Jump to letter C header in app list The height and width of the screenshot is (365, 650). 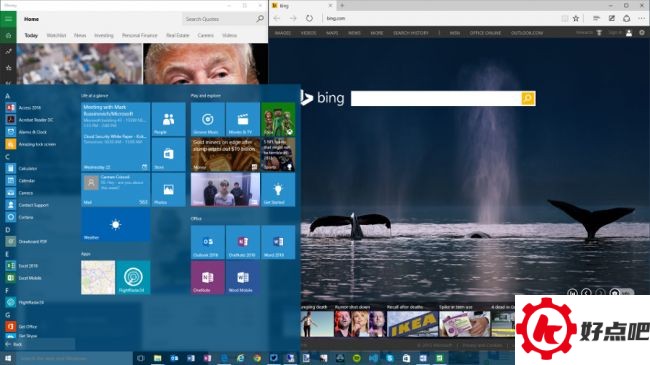click(7, 157)
